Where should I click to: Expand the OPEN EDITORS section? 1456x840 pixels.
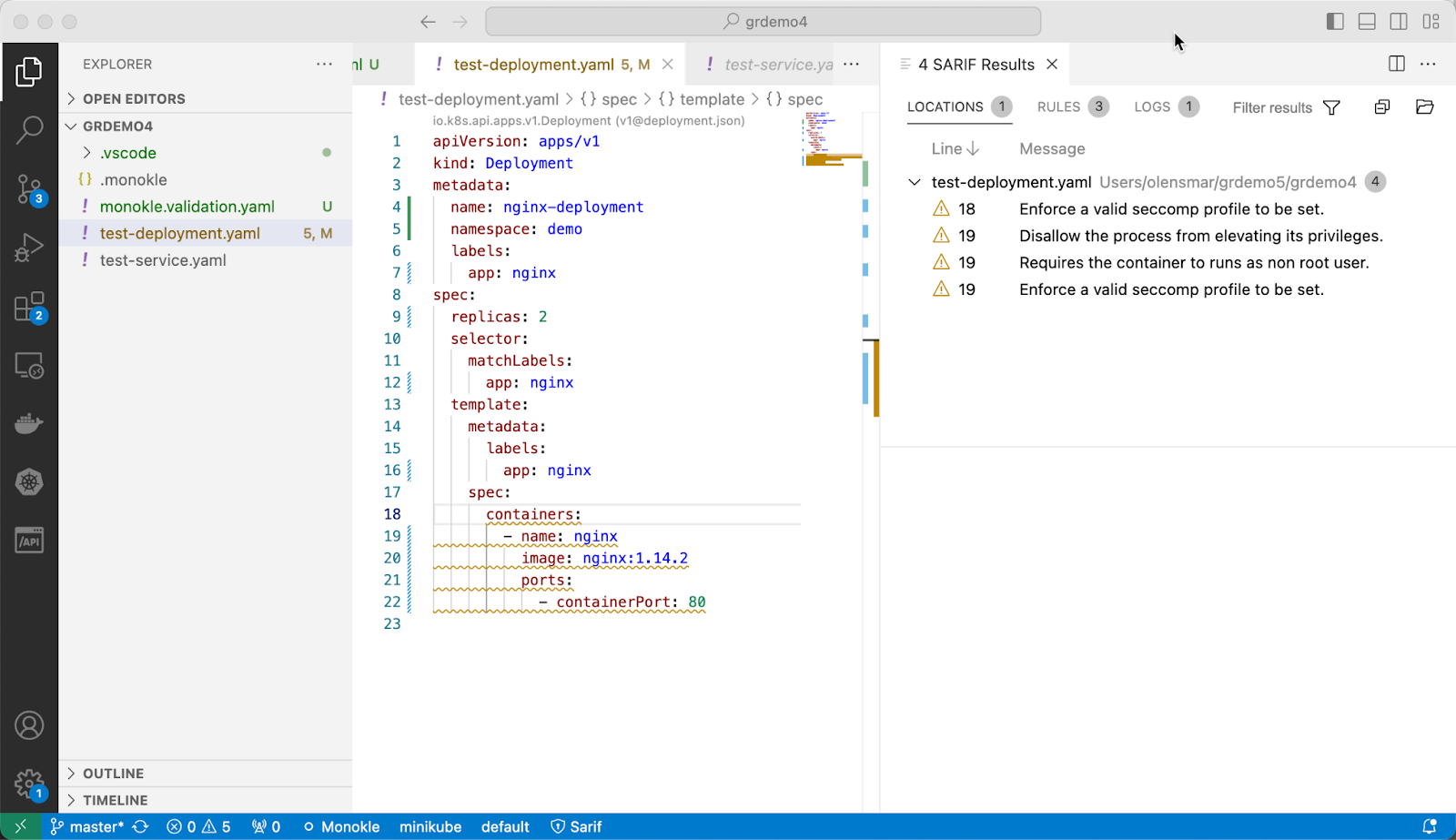point(134,98)
